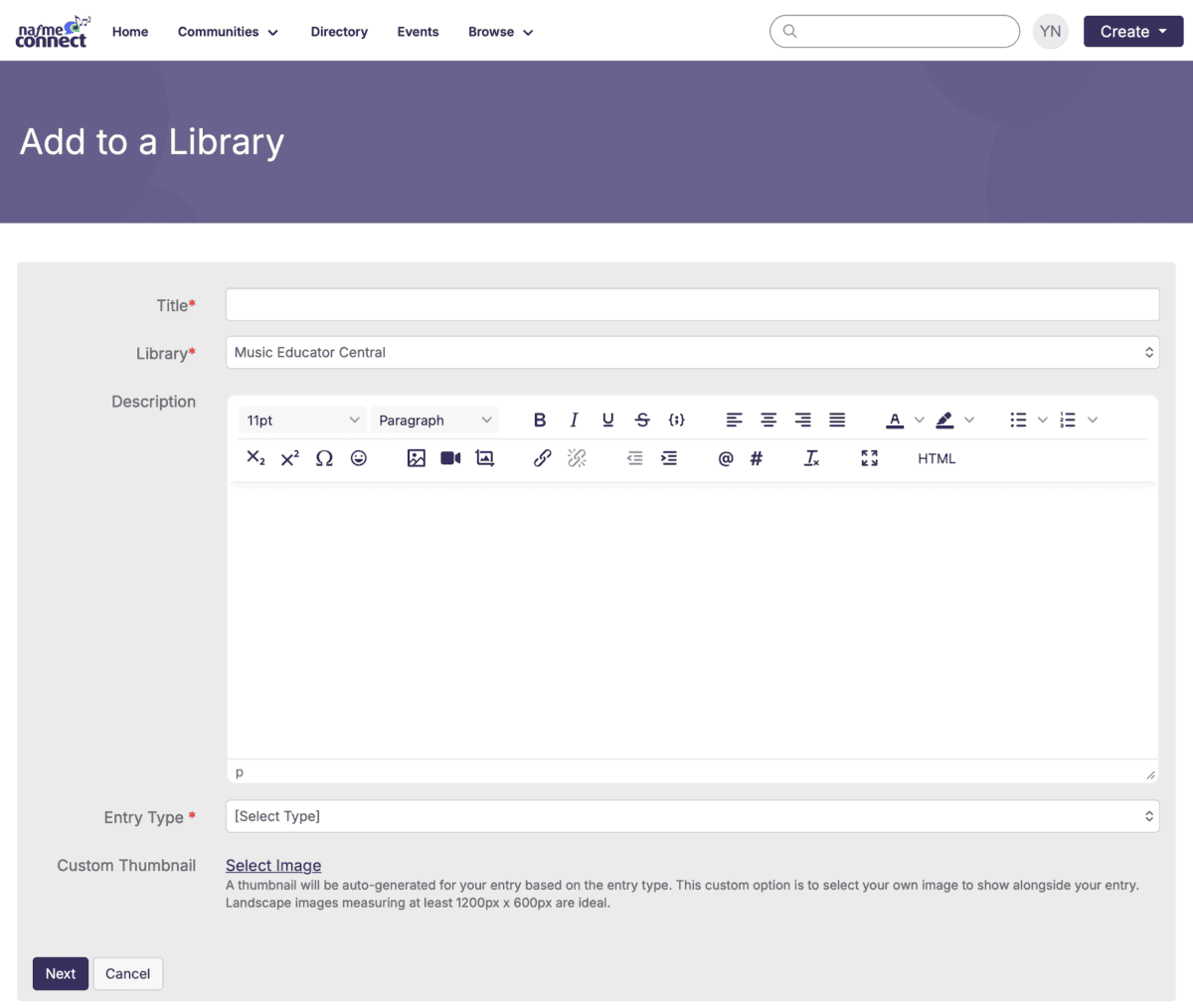Click the Cancel button
The width and height of the screenshot is (1193, 1008).
click(128, 974)
